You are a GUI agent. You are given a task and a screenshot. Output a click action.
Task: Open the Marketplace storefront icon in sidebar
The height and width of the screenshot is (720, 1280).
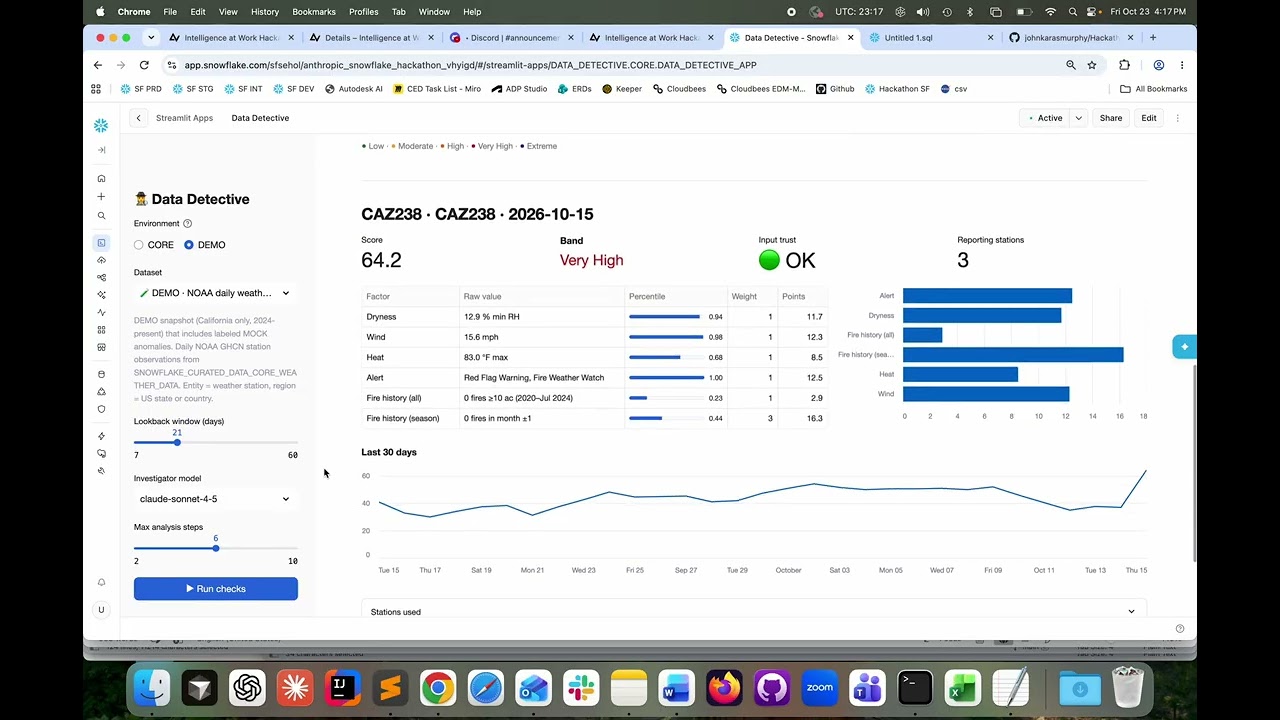click(x=101, y=347)
